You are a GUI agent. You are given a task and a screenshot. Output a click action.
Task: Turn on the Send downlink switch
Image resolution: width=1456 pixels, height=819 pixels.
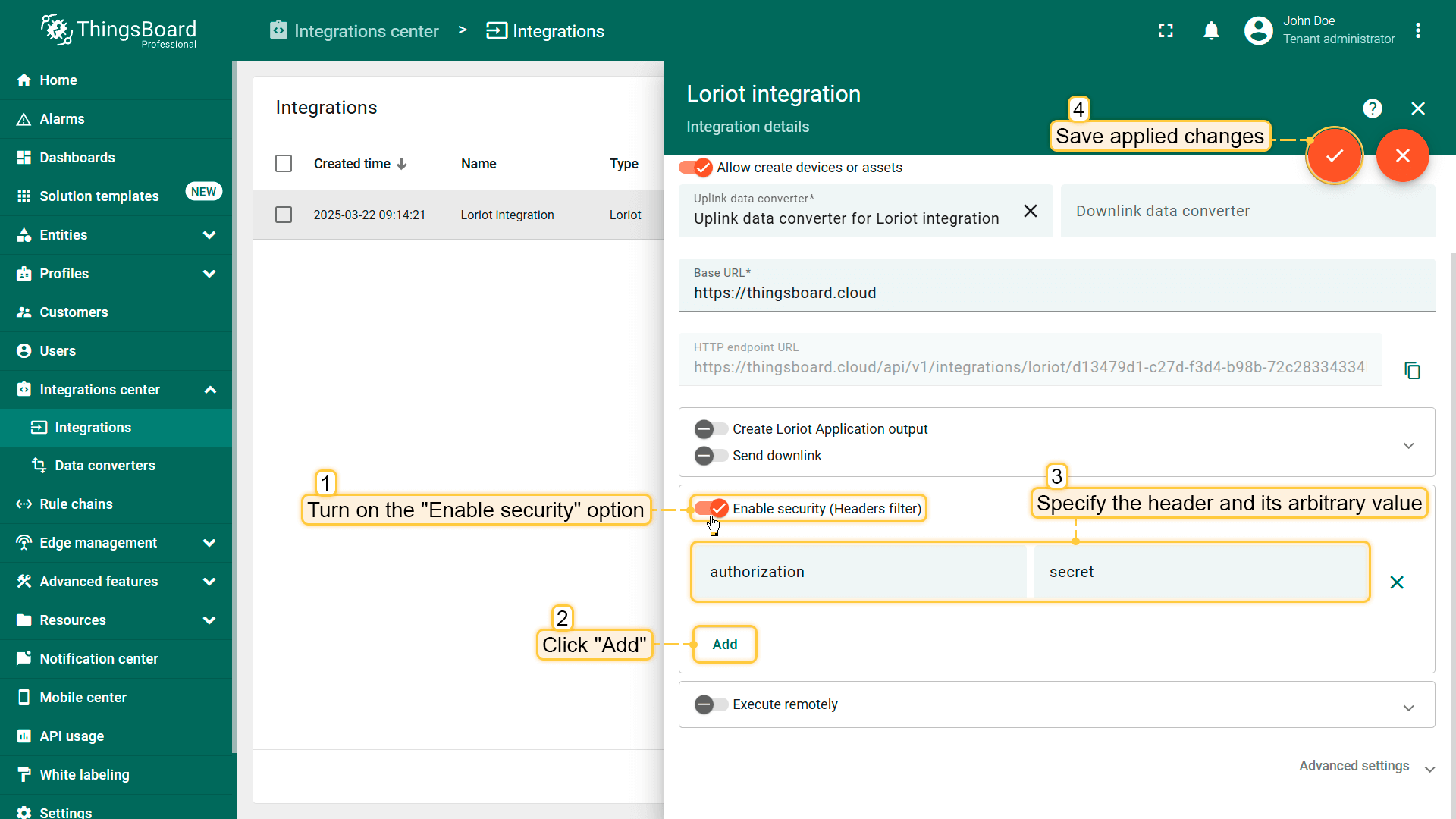(711, 456)
